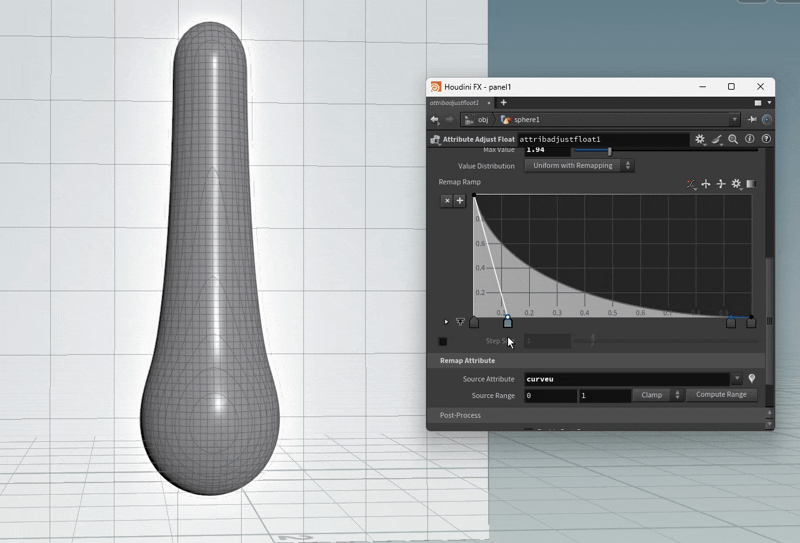Click the scroll up arrow near Post-Process
Viewport: 800px width, 543px height.
click(x=769, y=412)
